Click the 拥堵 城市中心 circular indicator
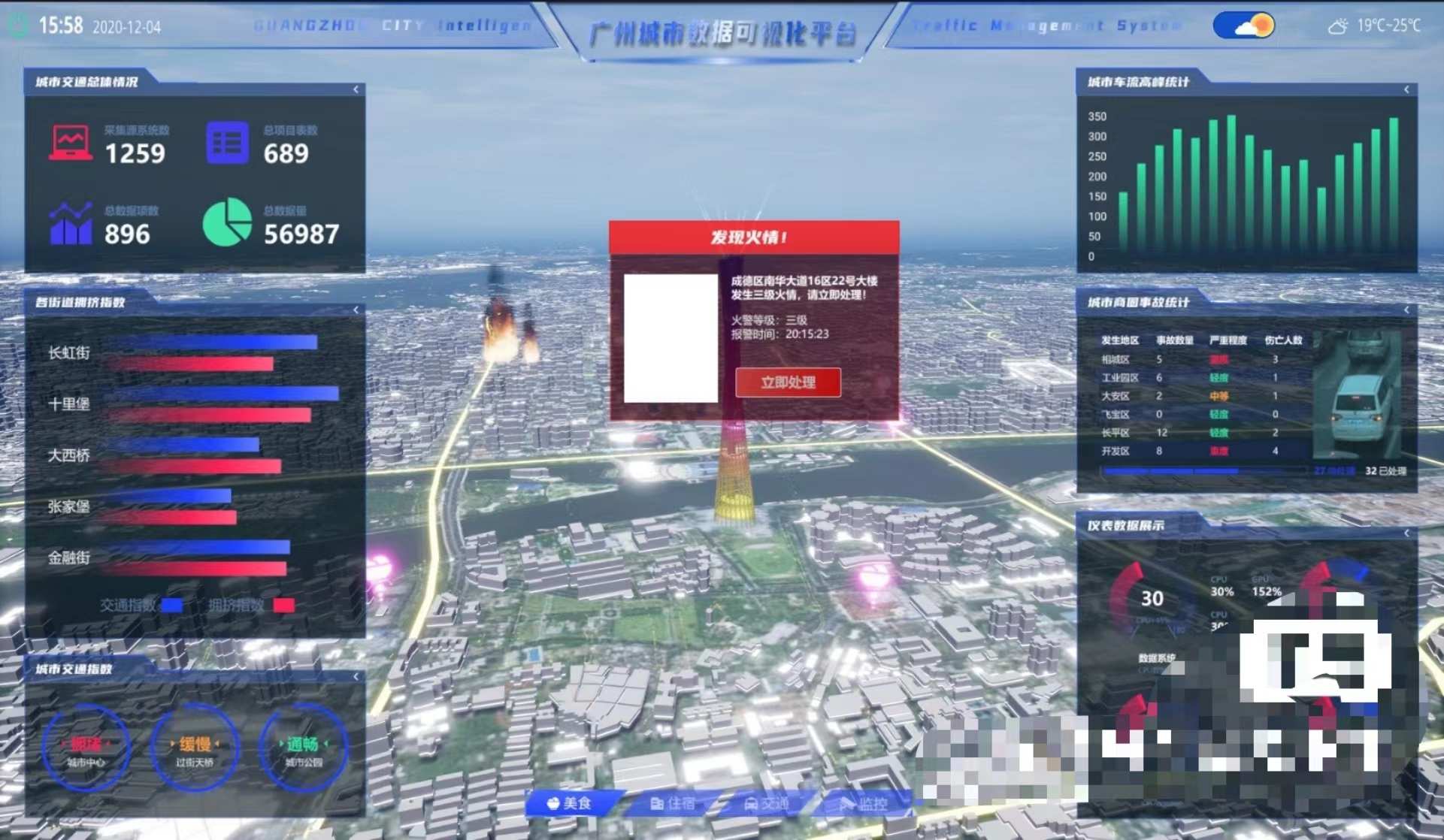Viewport: 1444px width, 840px height. tap(86, 748)
